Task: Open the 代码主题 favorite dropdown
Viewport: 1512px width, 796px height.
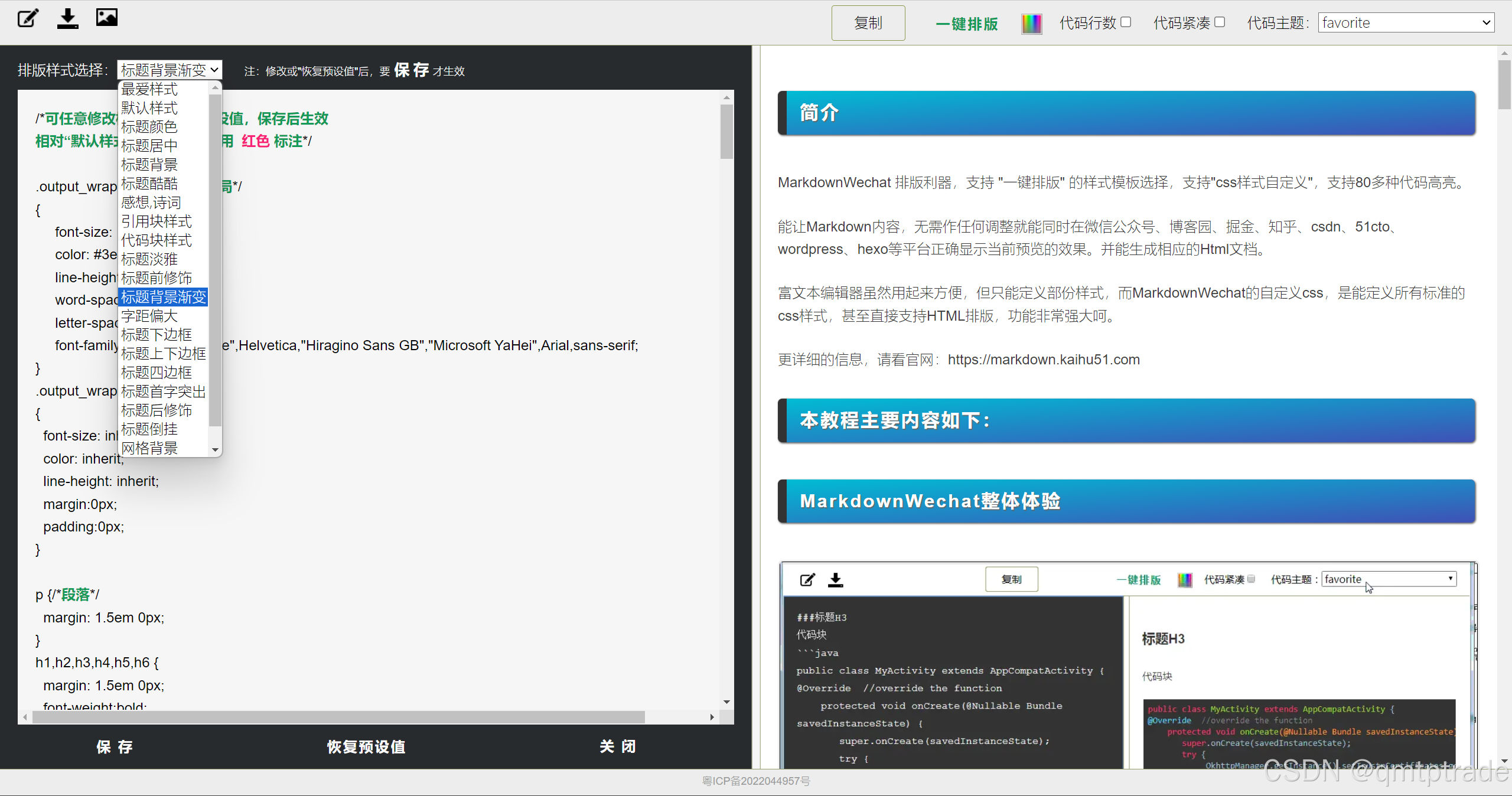Action: point(1406,23)
